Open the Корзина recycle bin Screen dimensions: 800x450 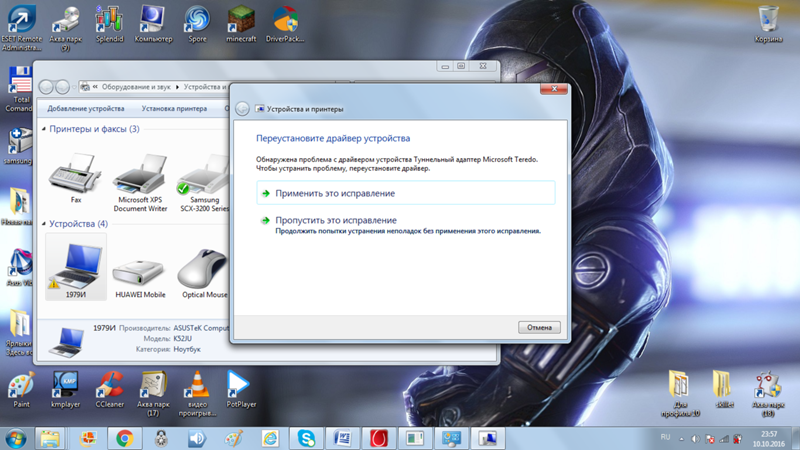click(x=768, y=24)
